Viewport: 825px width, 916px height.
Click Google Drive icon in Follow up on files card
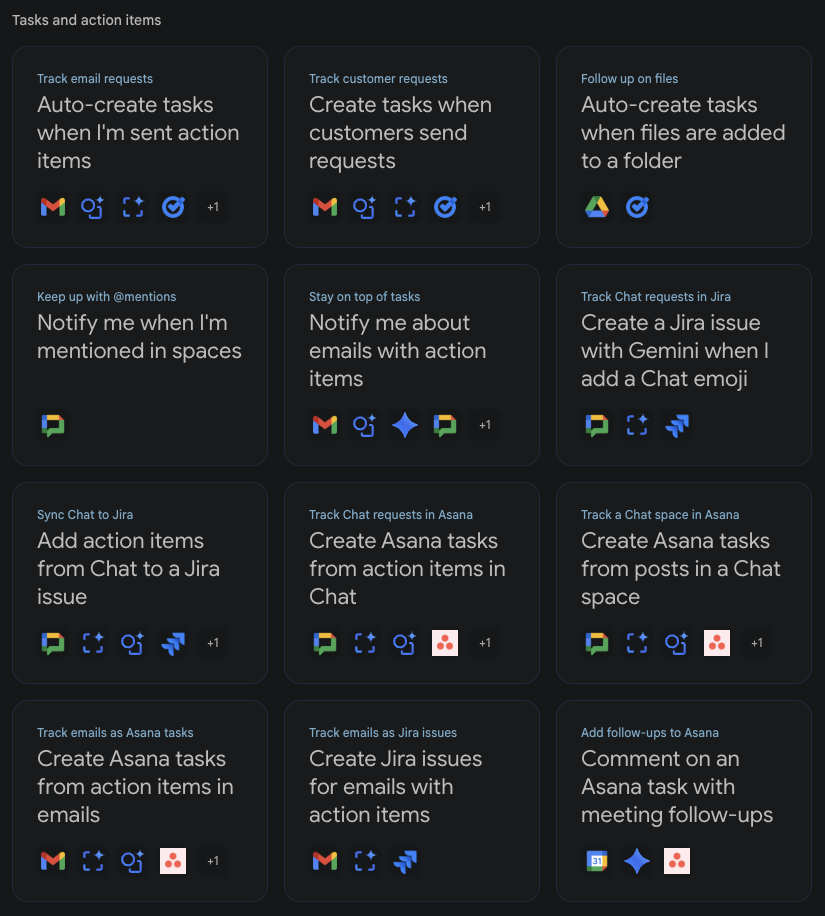(x=597, y=207)
